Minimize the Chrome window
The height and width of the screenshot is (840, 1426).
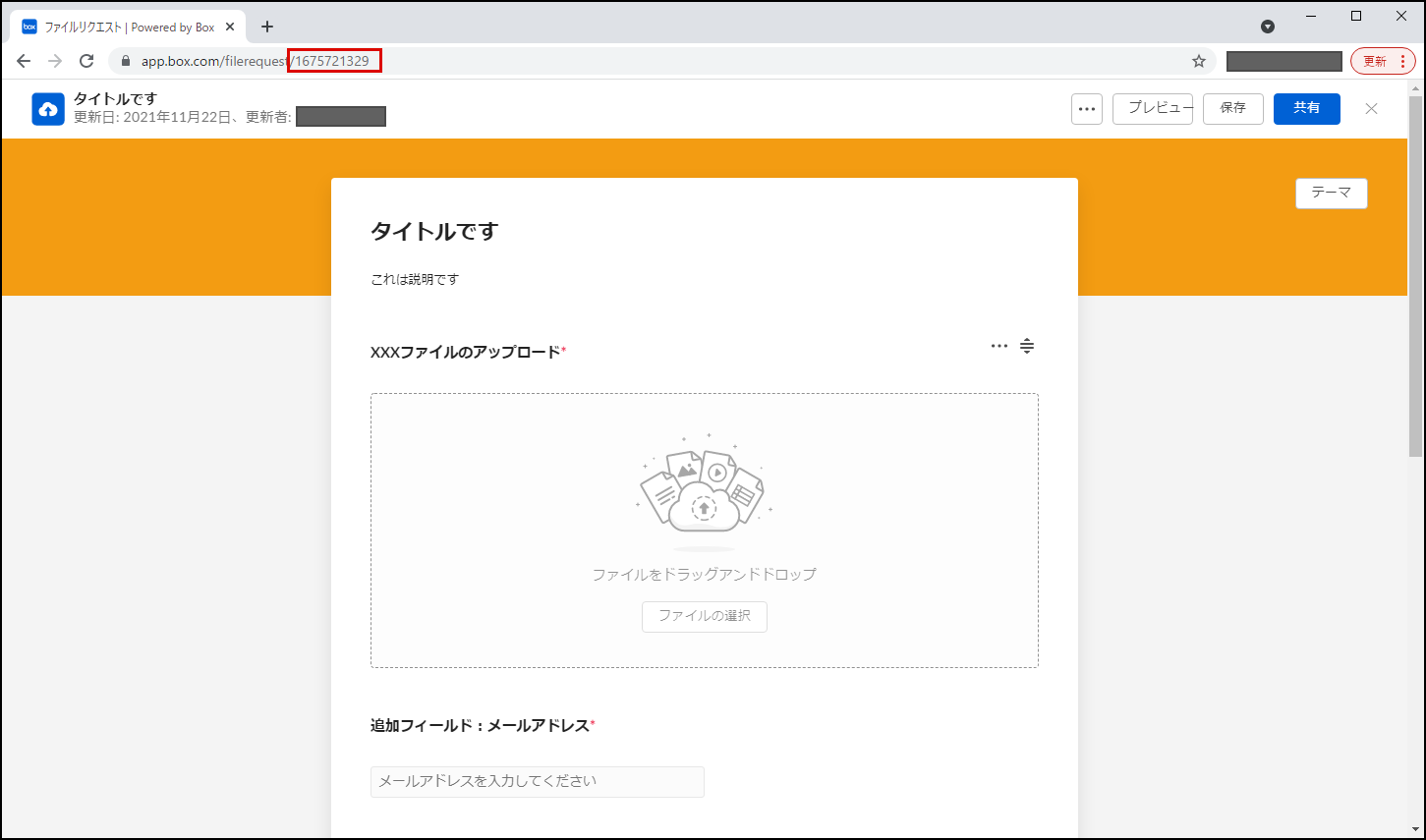(1311, 16)
